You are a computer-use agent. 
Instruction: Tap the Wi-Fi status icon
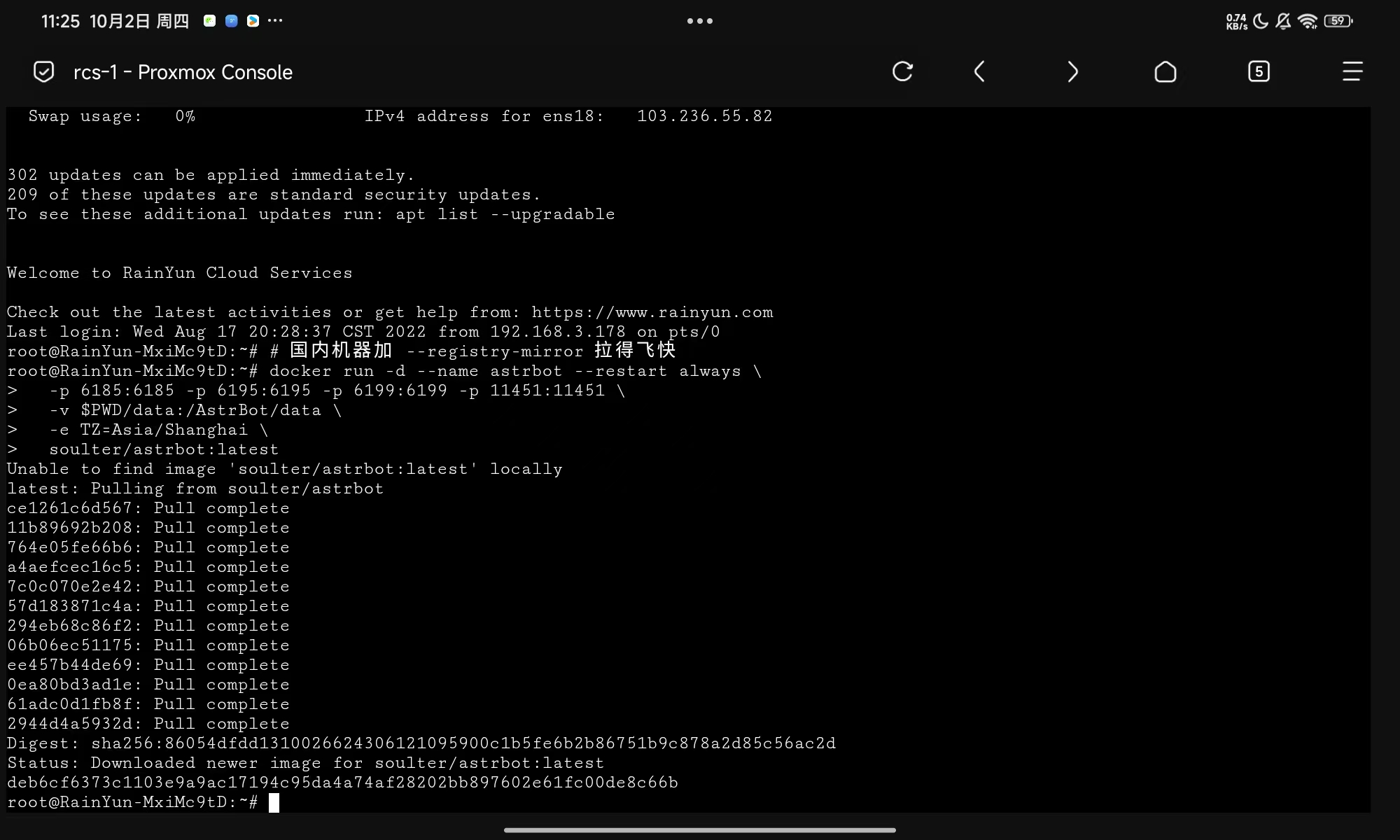[1307, 21]
